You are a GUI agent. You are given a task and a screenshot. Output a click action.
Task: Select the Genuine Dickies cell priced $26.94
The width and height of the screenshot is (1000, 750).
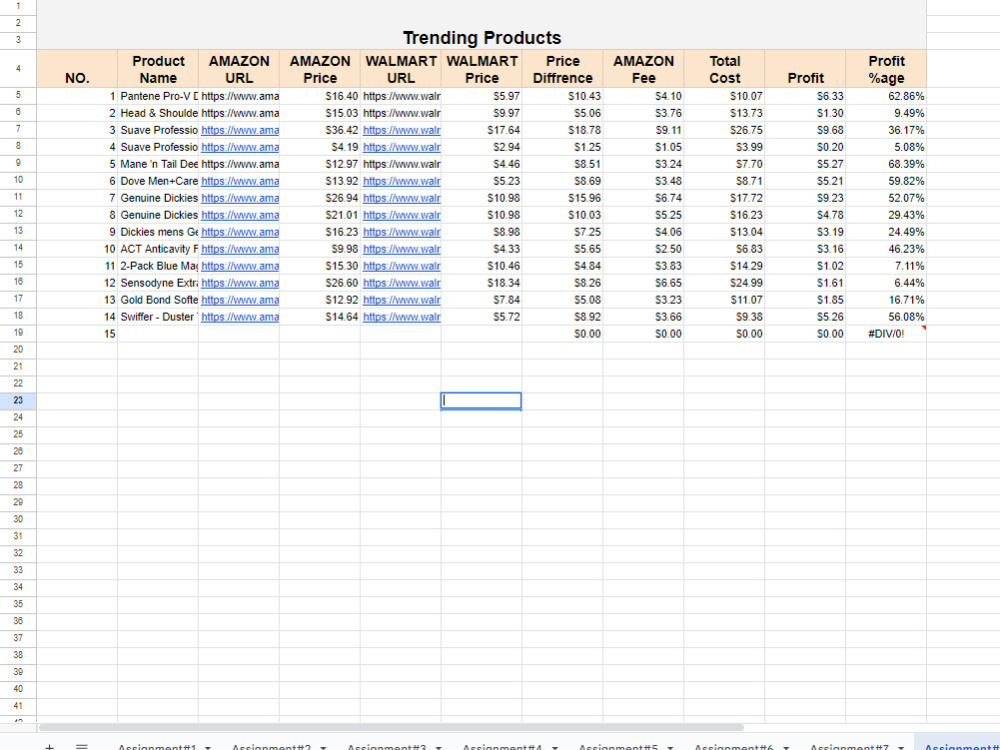pos(158,198)
